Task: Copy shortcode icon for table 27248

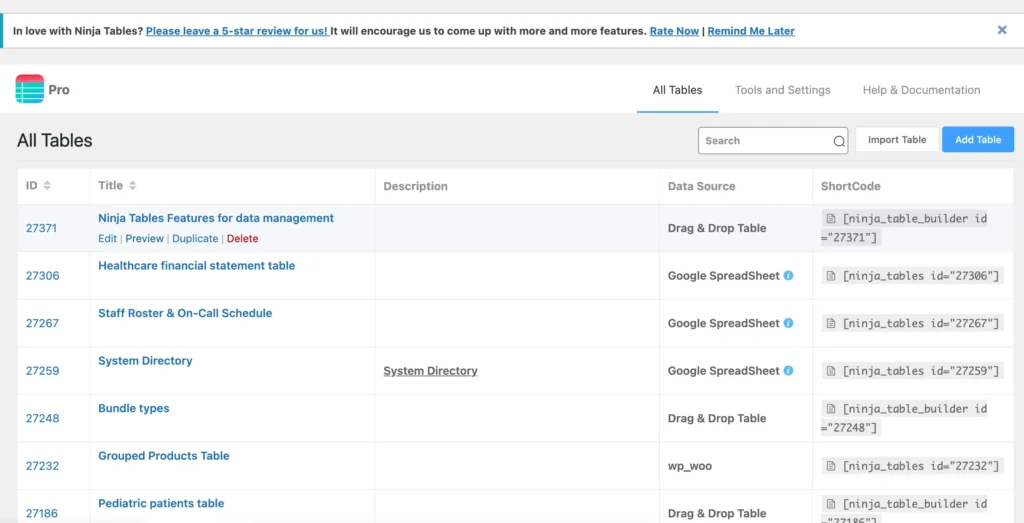Action: click(831, 409)
